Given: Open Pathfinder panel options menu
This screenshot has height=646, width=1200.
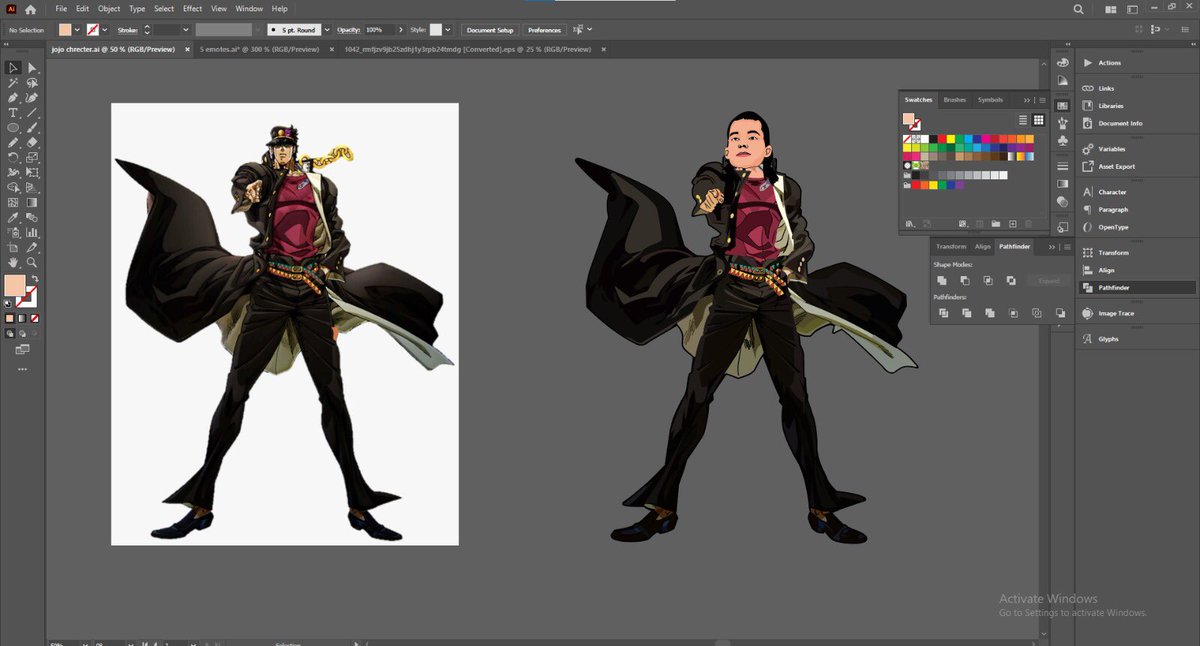Looking at the screenshot, I should [x=1067, y=246].
